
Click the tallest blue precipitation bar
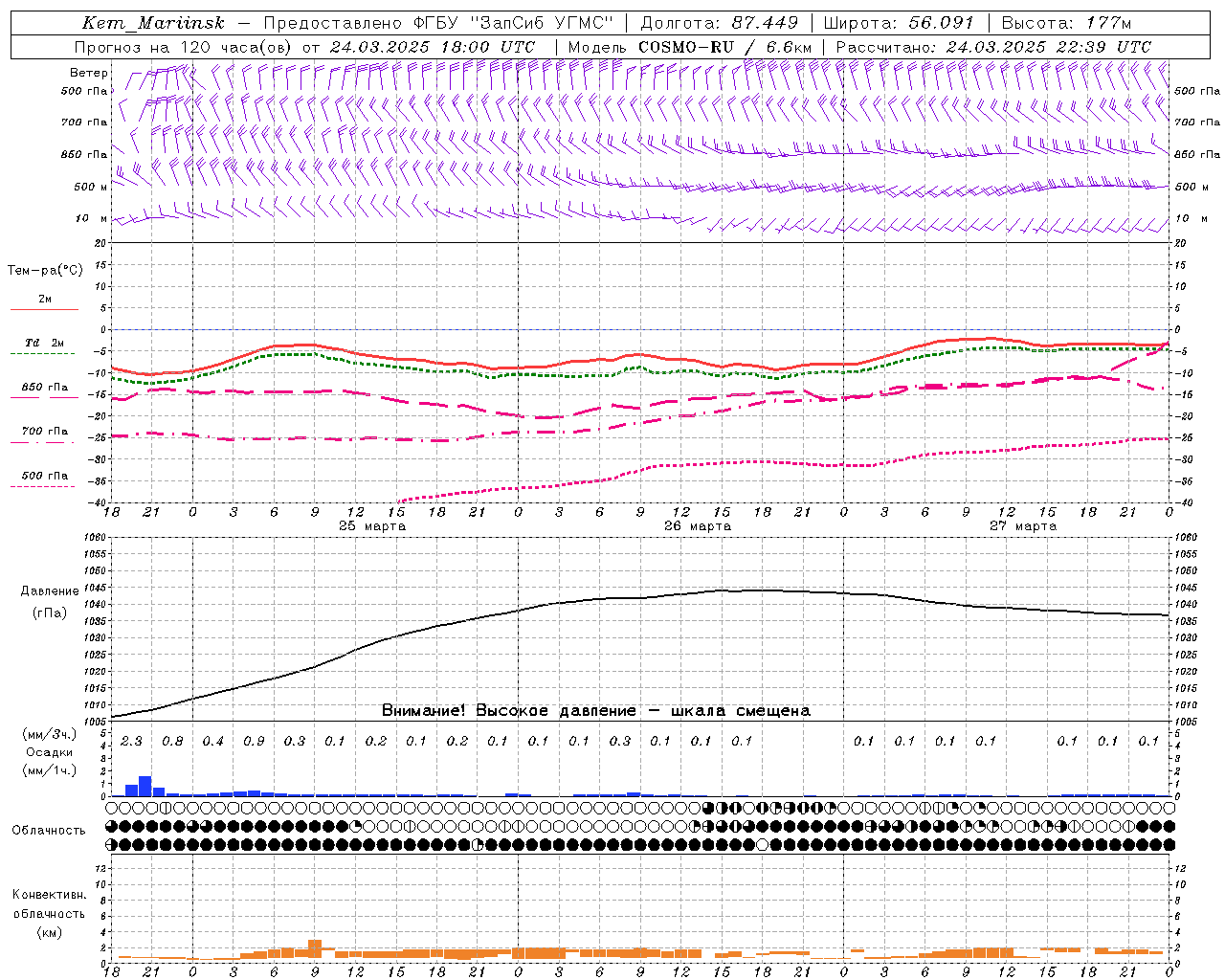coord(145,786)
